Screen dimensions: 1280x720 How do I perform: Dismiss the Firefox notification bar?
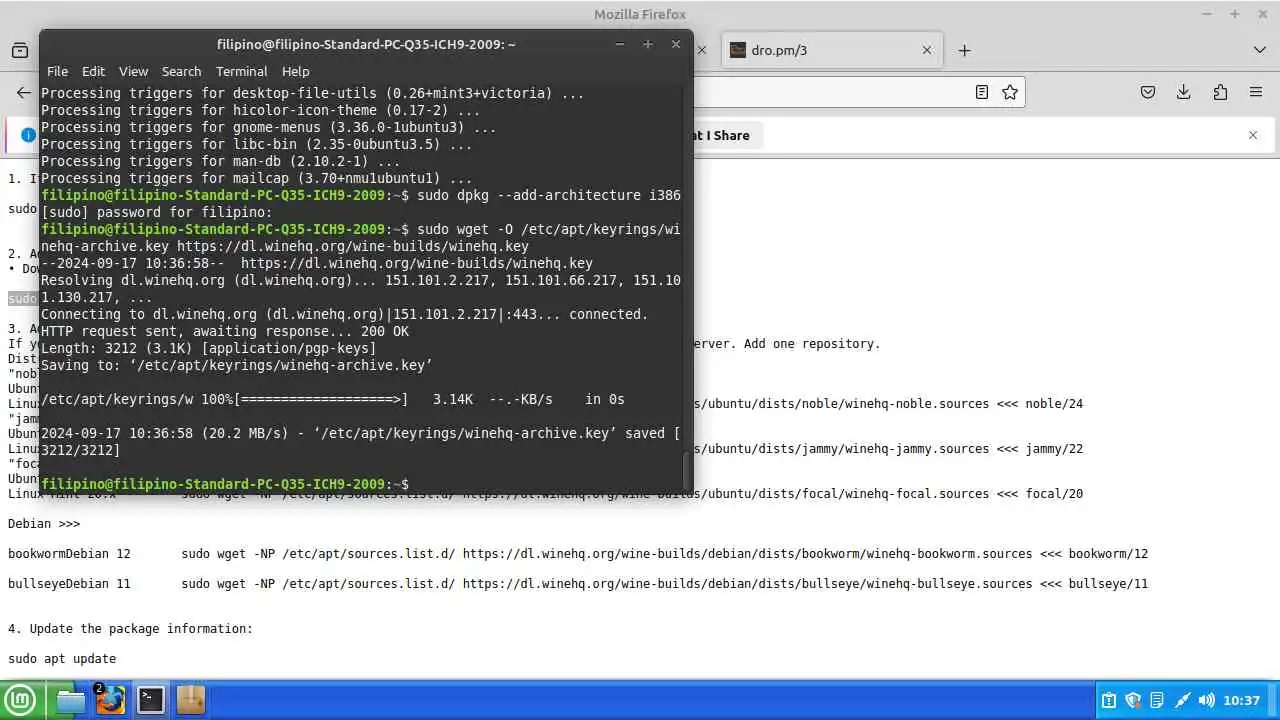1253,135
